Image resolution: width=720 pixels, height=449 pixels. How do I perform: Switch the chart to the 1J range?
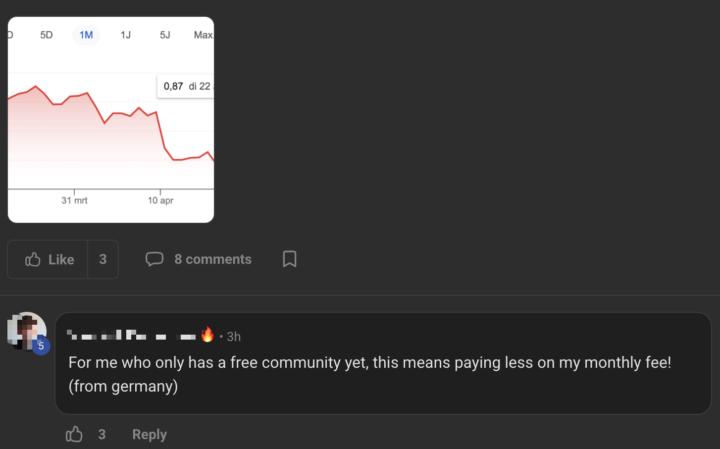125,35
